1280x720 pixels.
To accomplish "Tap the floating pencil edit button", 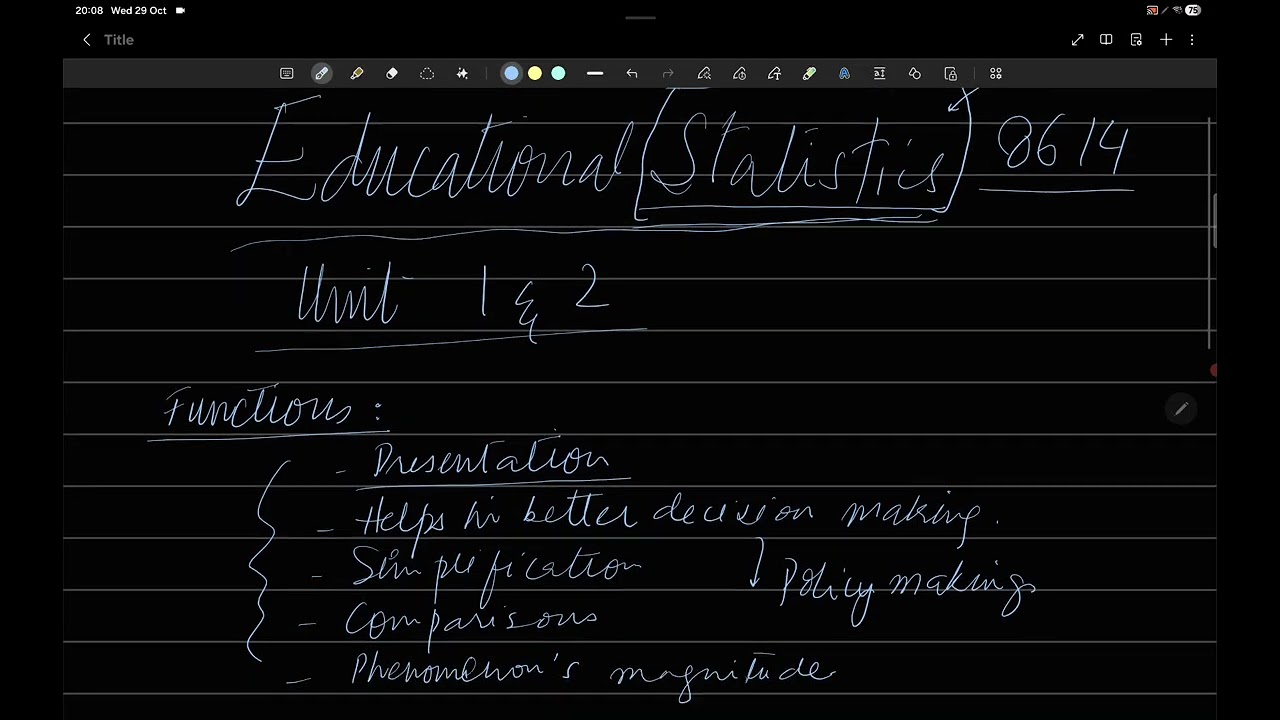I will click(1181, 409).
